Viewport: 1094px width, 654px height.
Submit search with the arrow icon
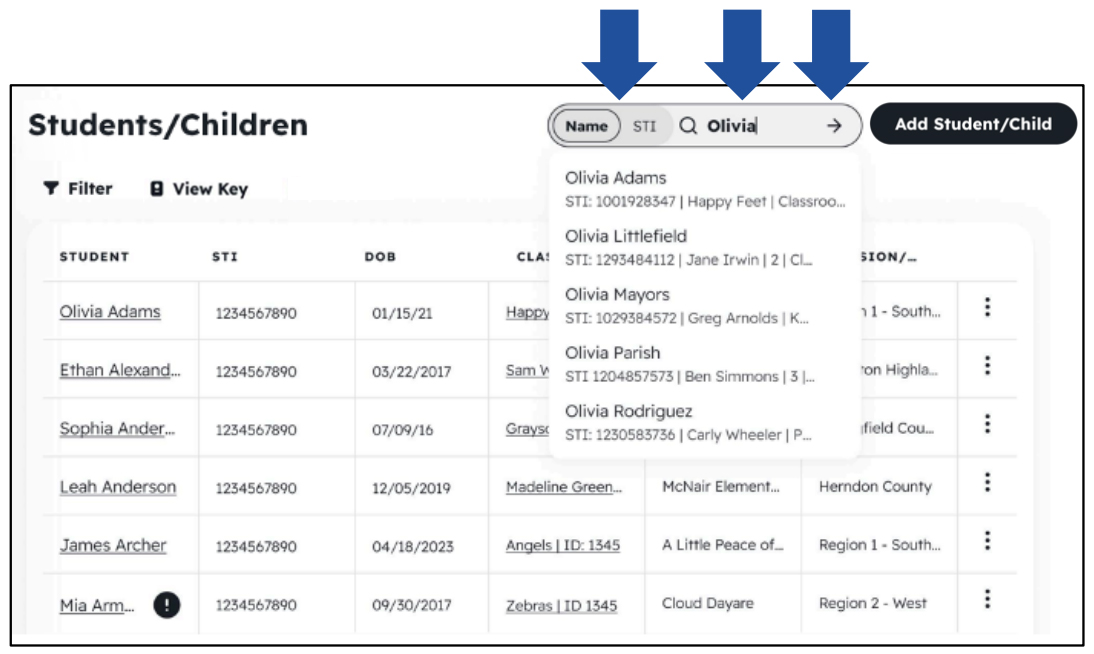pos(834,126)
